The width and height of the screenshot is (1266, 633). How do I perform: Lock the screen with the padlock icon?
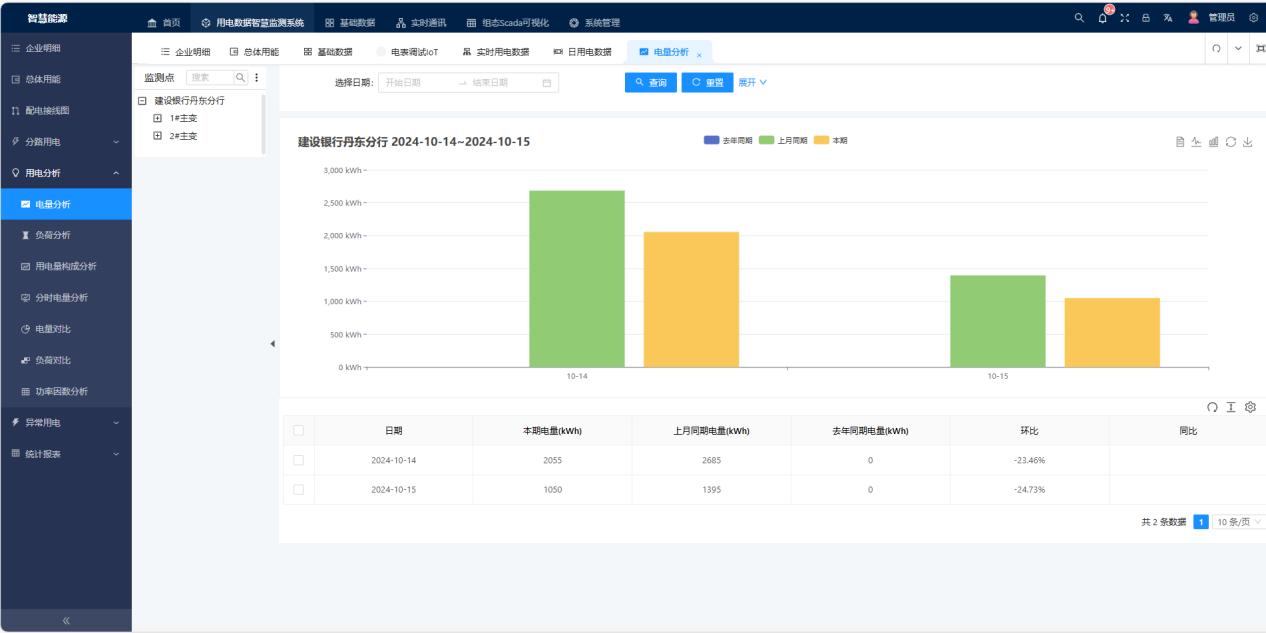click(x=1147, y=17)
